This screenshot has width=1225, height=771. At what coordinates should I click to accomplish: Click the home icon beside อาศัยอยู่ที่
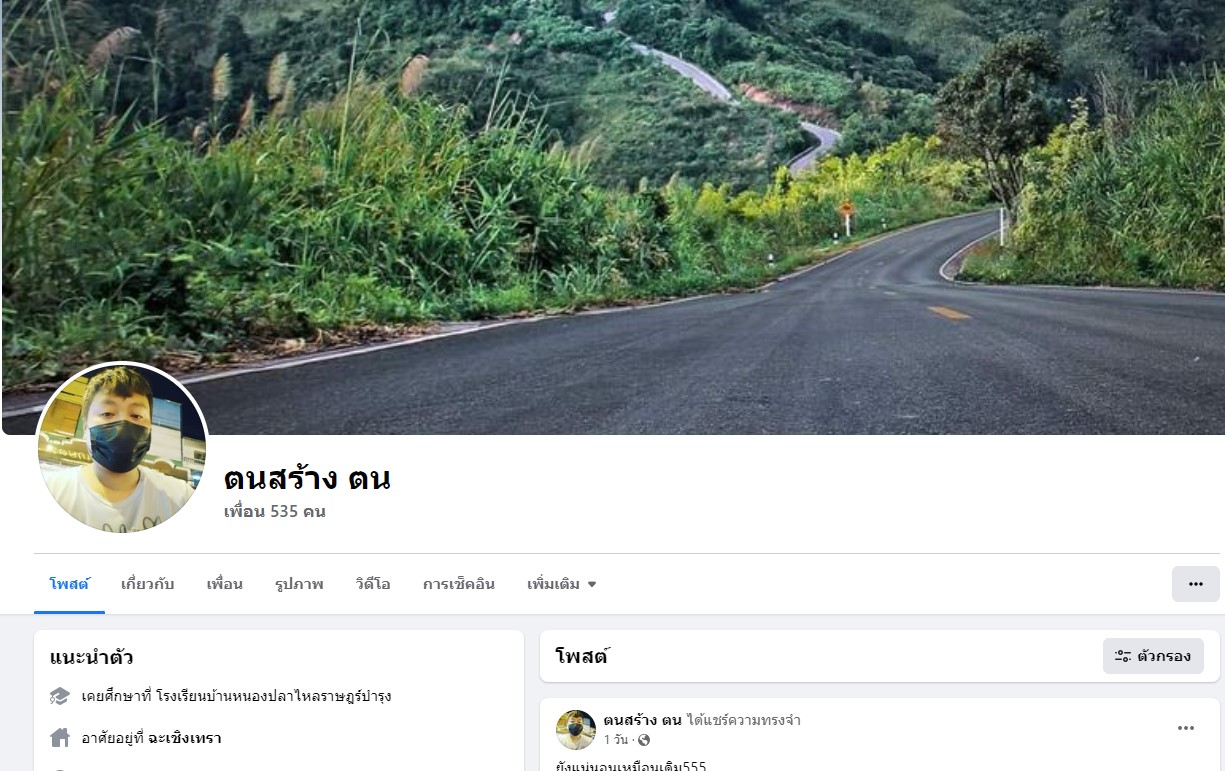60,738
